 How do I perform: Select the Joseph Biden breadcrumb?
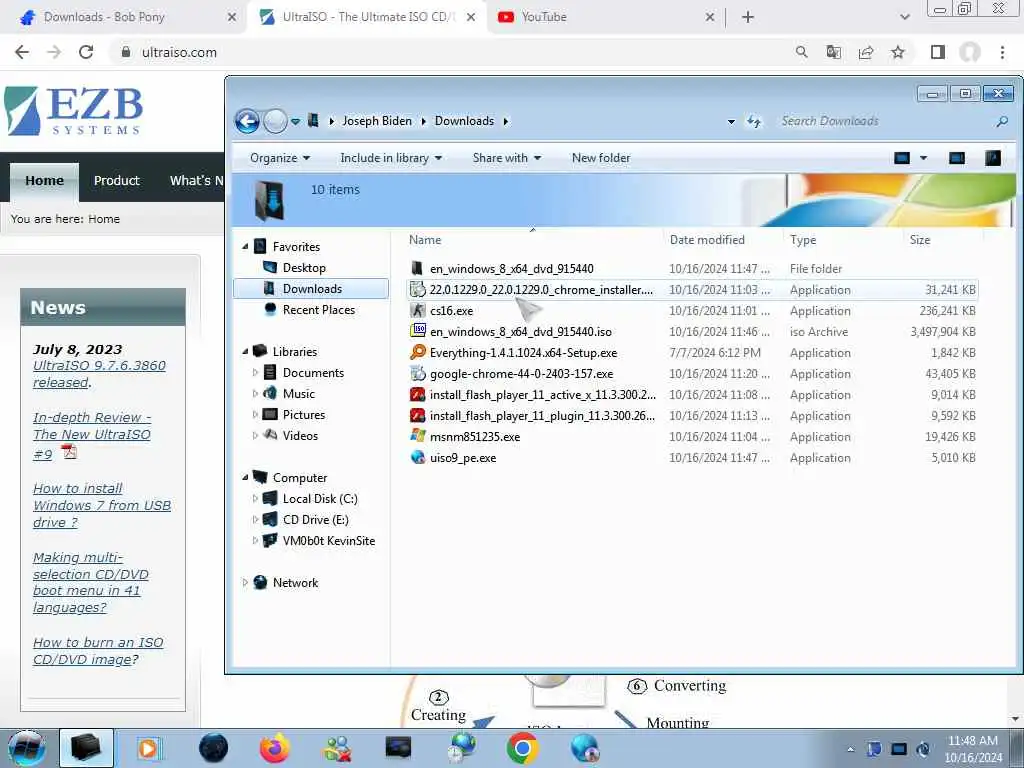click(x=377, y=121)
